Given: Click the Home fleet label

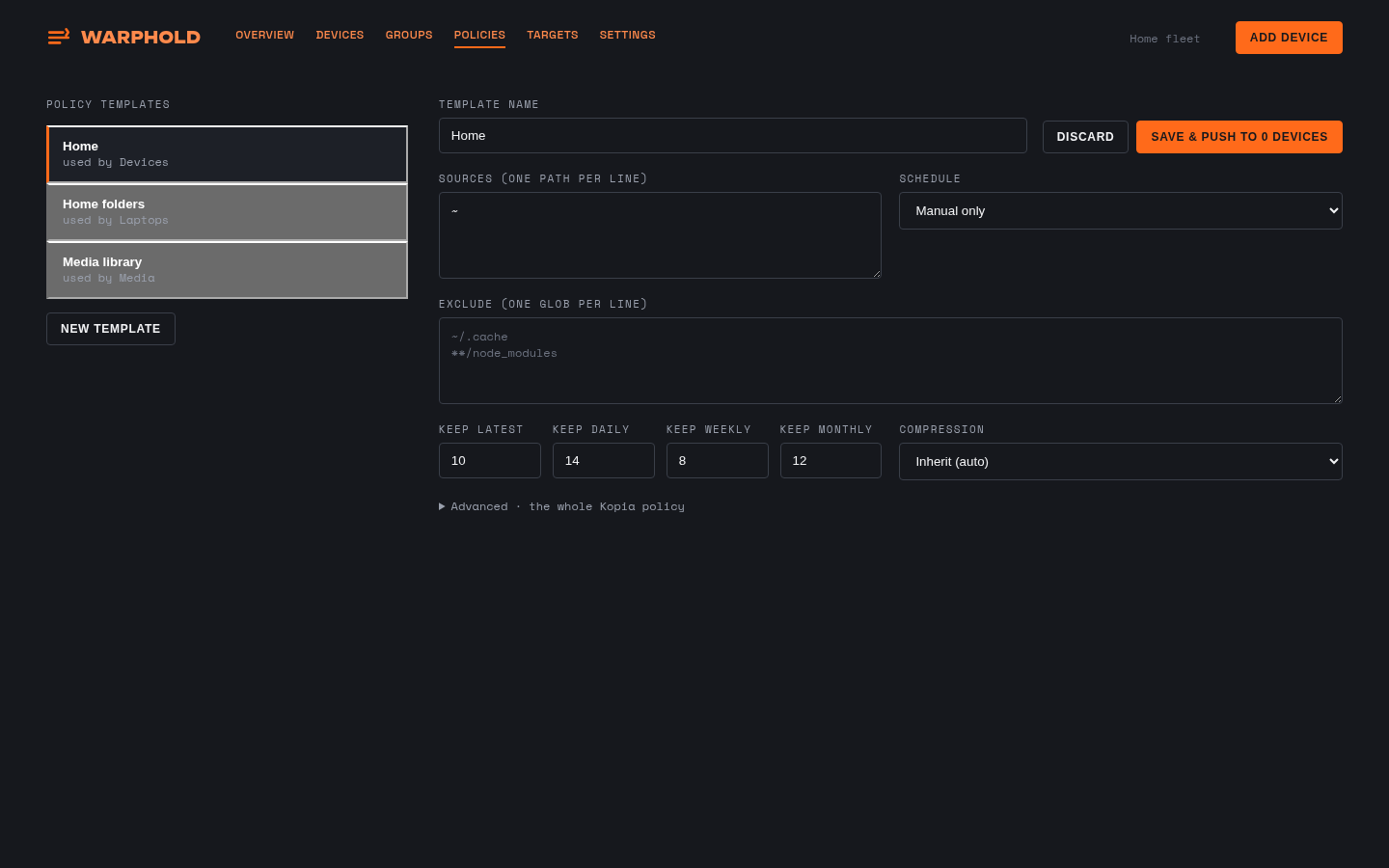Looking at the screenshot, I should pos(1165,39).
